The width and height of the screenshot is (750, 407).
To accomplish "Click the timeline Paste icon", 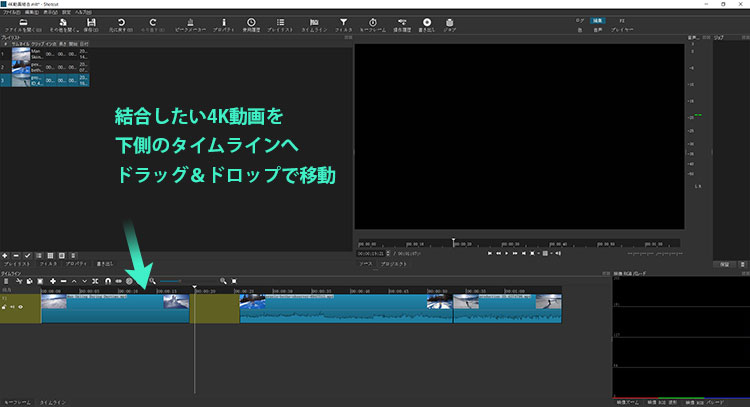I will [40, 281].
